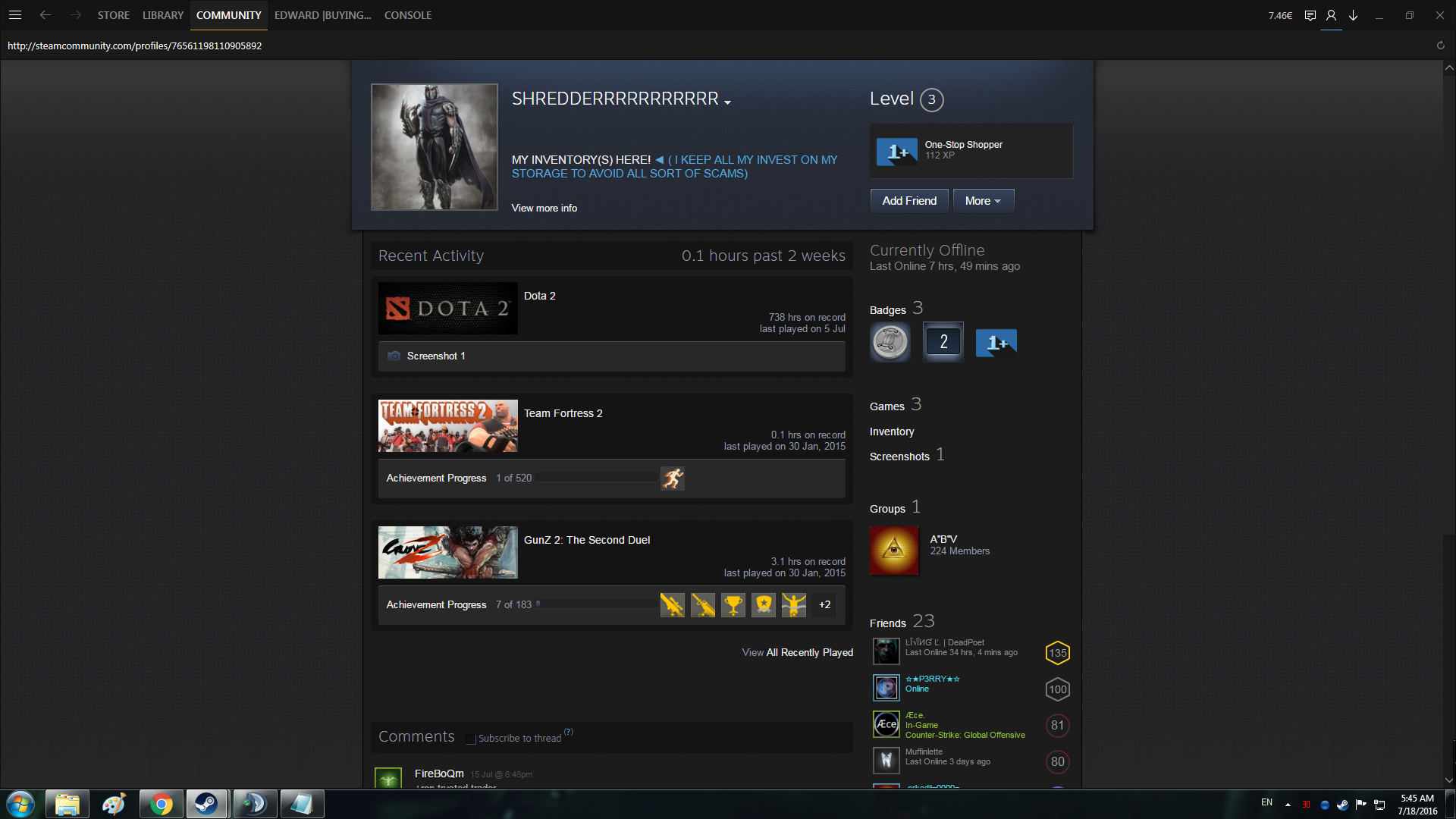This screenshot has height=819, width=1456.
Task: Open the A"B"V group pyramid icon
Action: coord(893,550)
